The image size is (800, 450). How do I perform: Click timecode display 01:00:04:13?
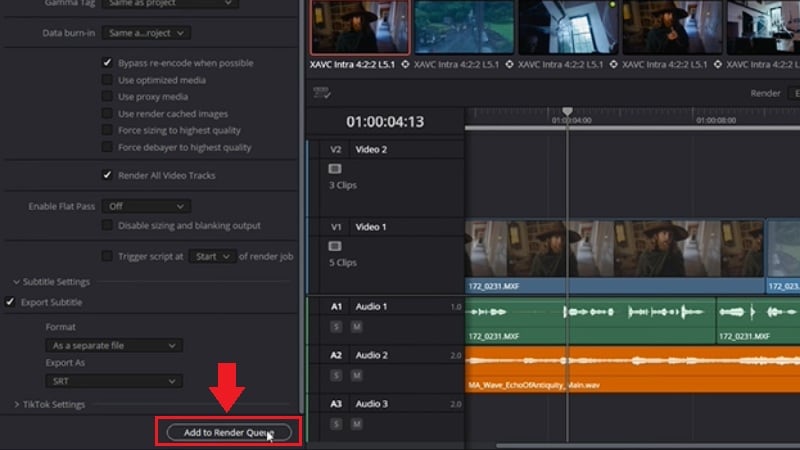(x=385, y=121)
